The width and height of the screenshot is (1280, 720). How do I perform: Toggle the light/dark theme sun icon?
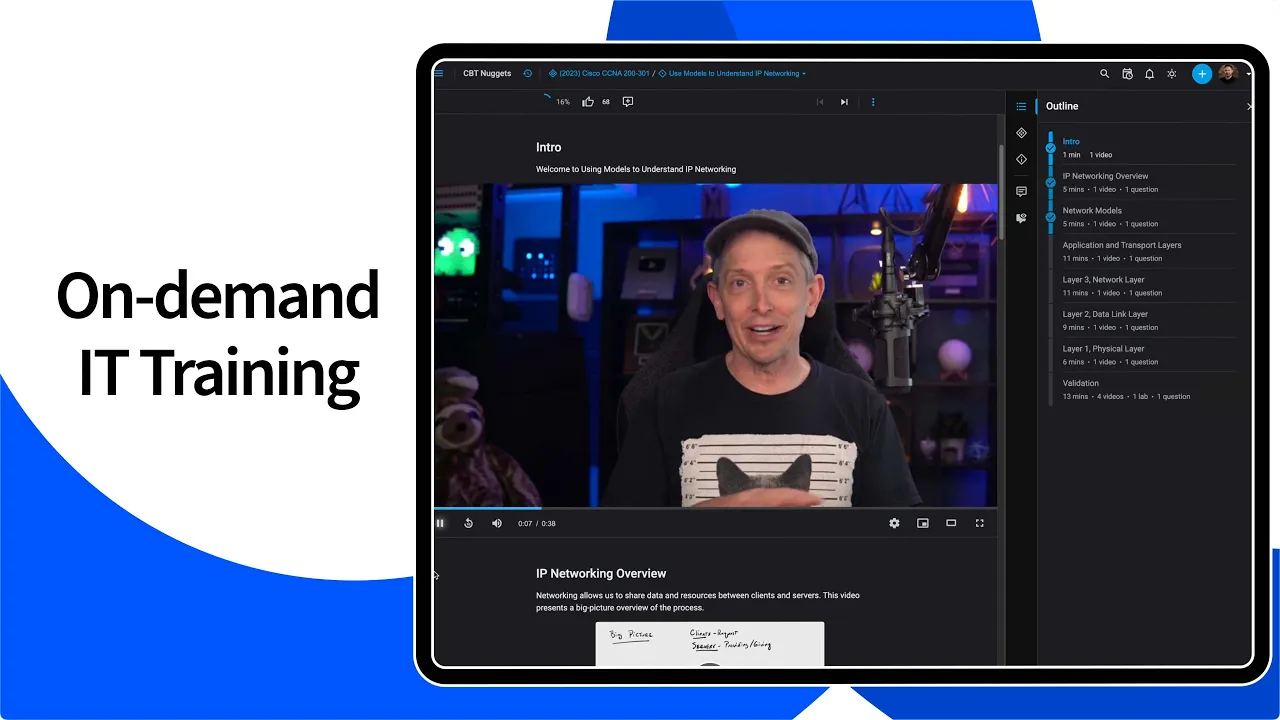tap(1172, 74)
